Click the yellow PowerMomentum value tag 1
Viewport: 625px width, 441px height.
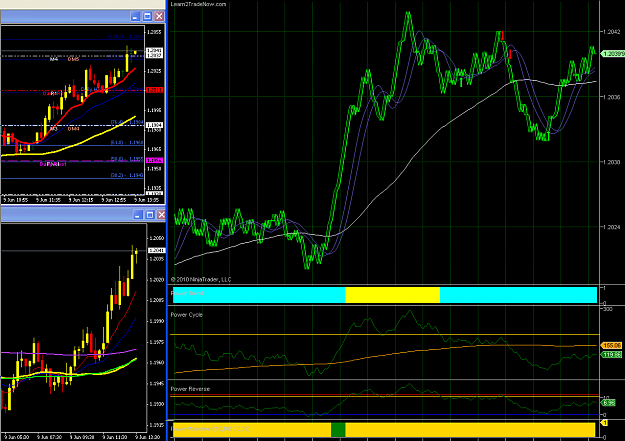point(605,423)
